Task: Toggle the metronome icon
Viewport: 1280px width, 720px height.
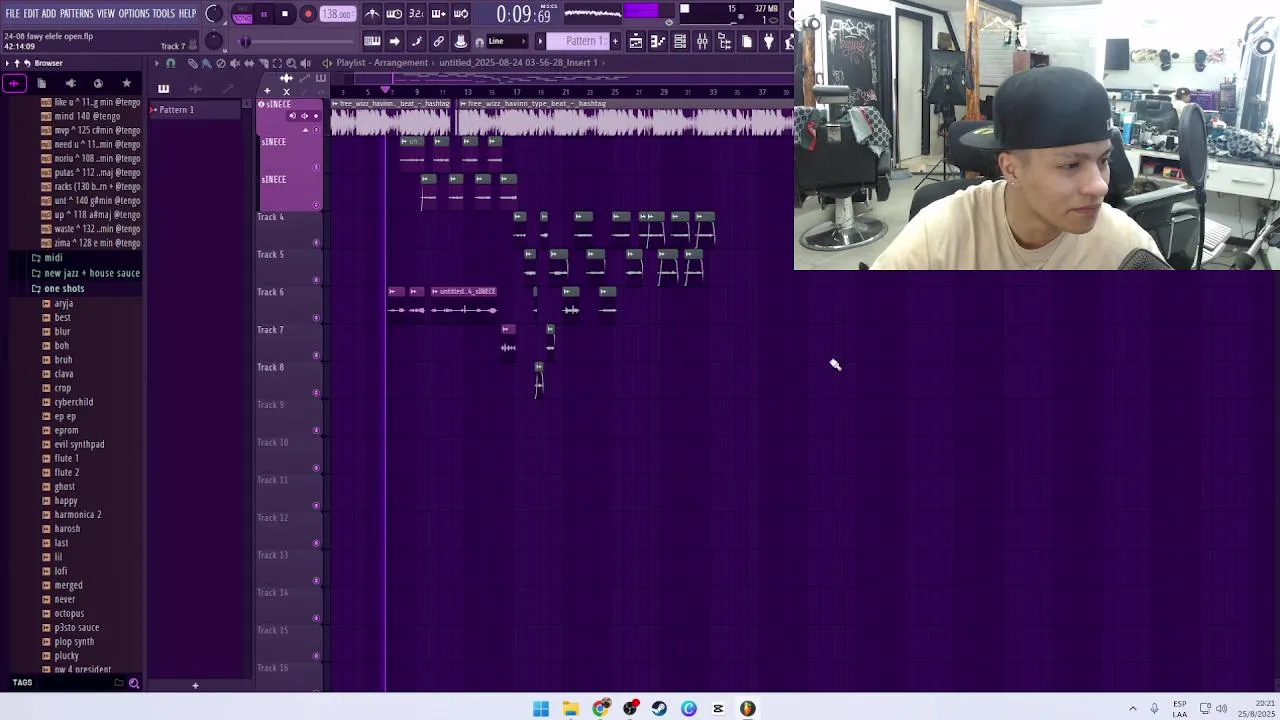Action: [372, 14]
